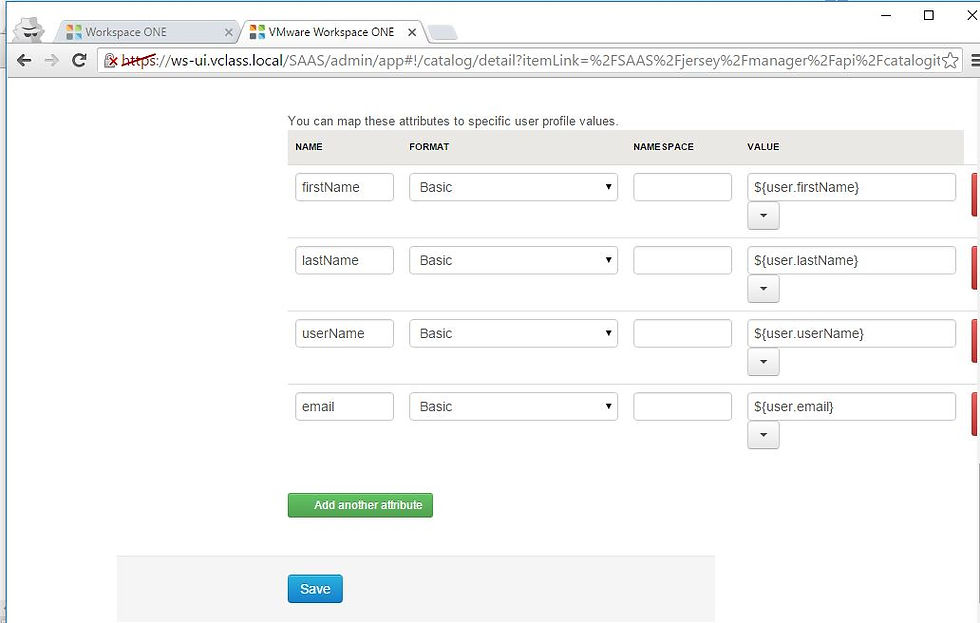Open a new browser tab
This screenshot has height=623, width=980.
[x=442, y=32]
